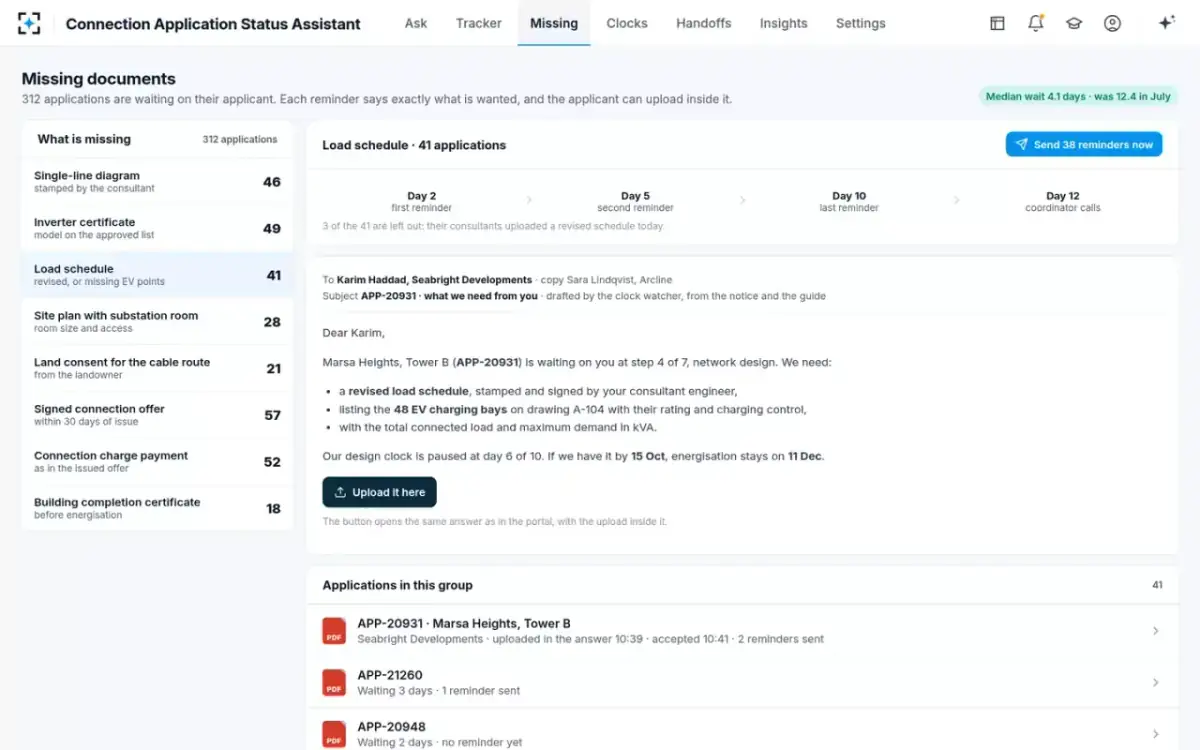Click the 'Load schedule · 41 applications' title

point(414,145)
